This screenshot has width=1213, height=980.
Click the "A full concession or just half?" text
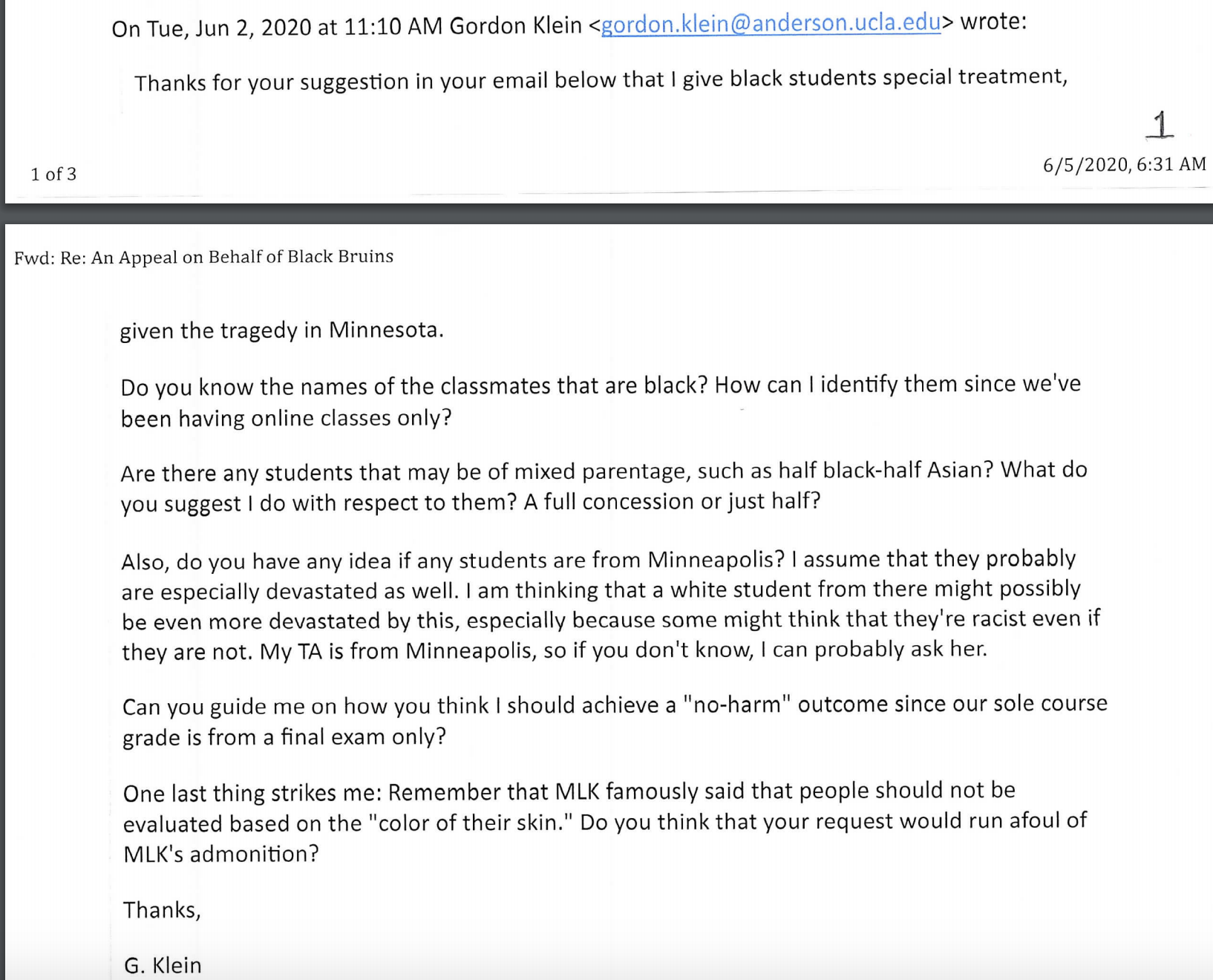pos(672,502)
